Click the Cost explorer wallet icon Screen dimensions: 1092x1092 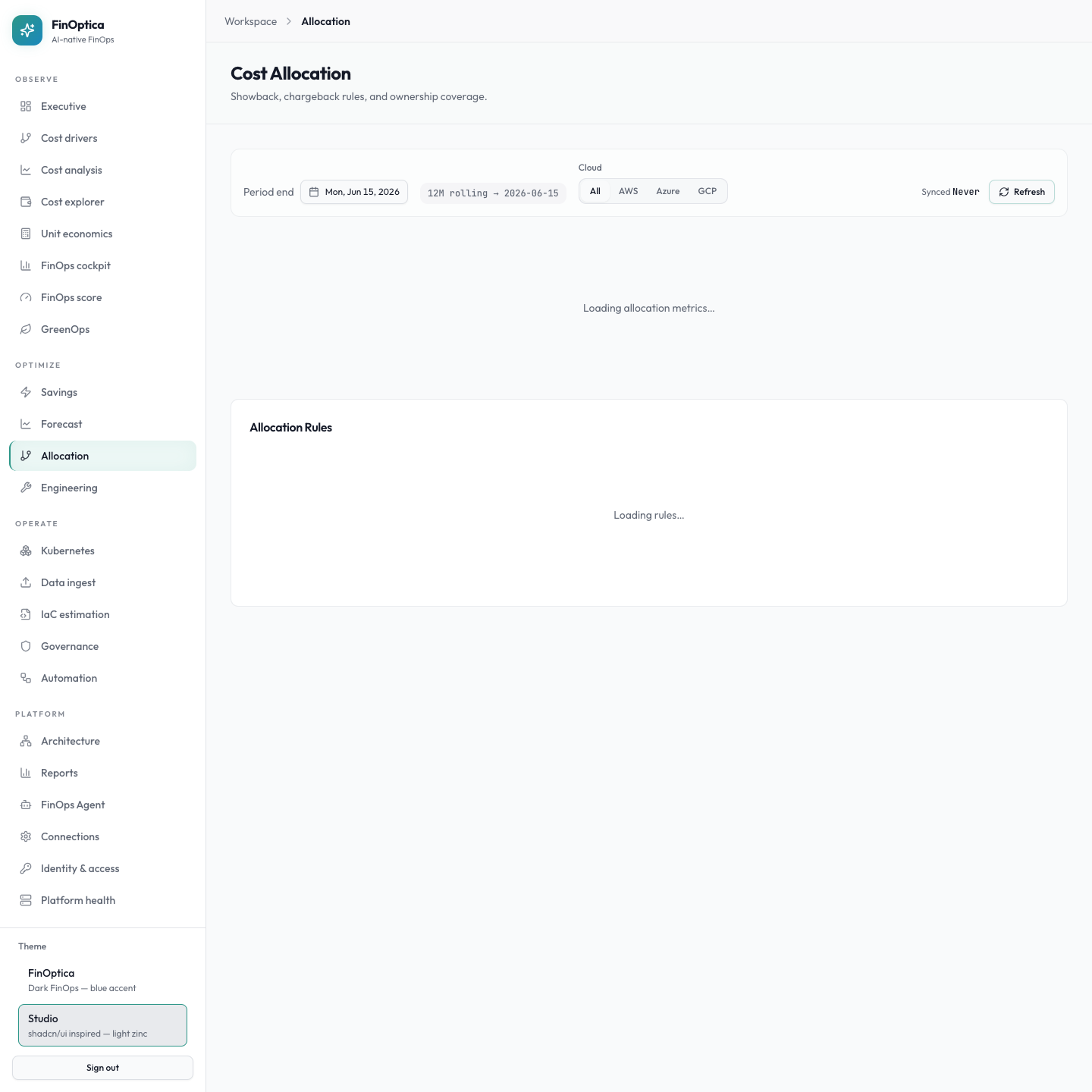(26, 202)
